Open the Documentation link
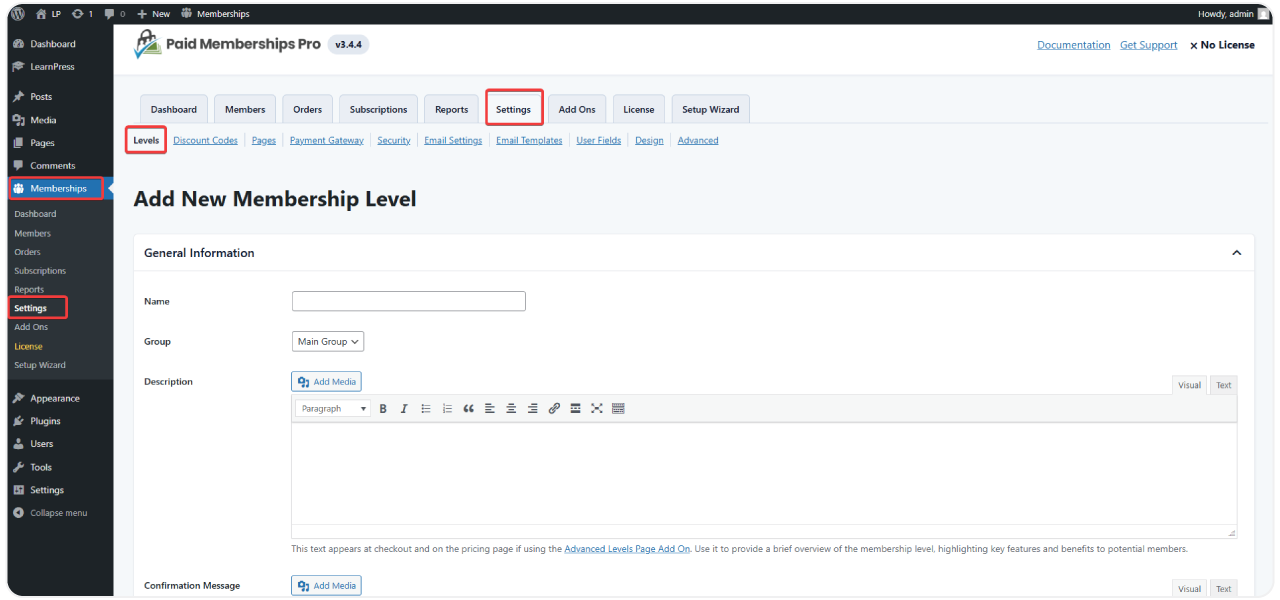This screenshot has width=1280, height=600. coord(1073,44)
